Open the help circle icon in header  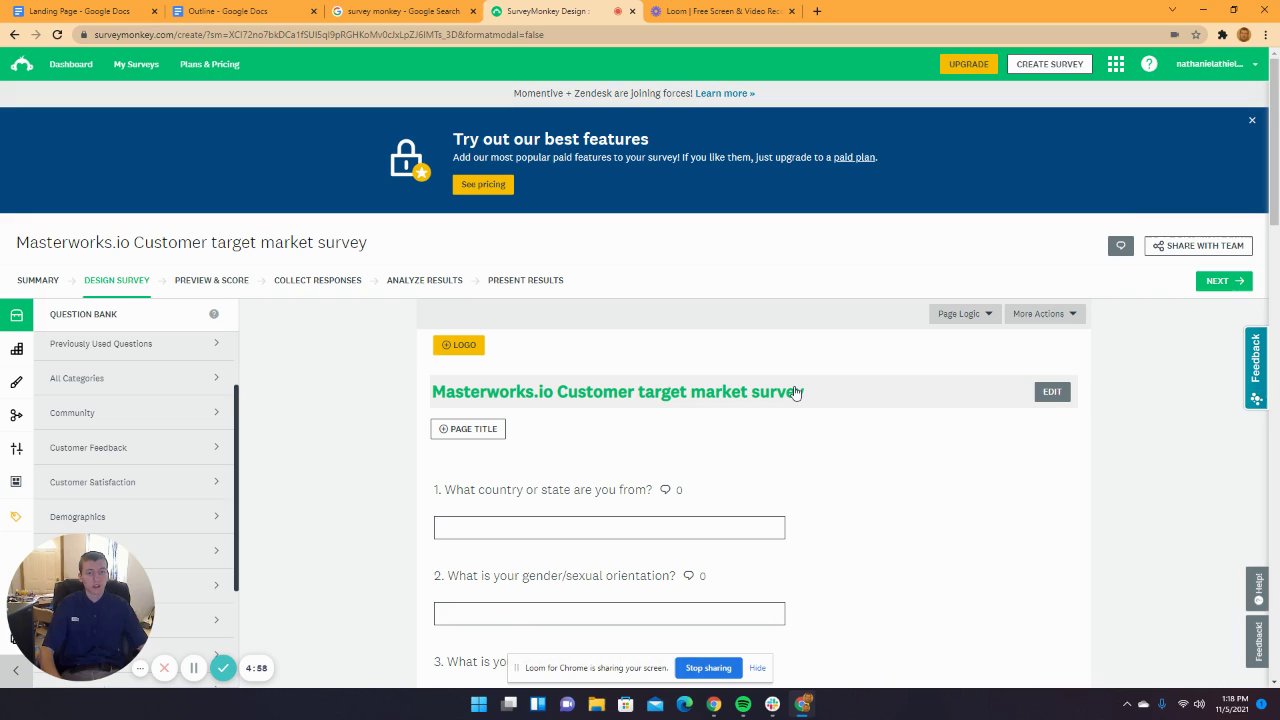point(1149,64)
